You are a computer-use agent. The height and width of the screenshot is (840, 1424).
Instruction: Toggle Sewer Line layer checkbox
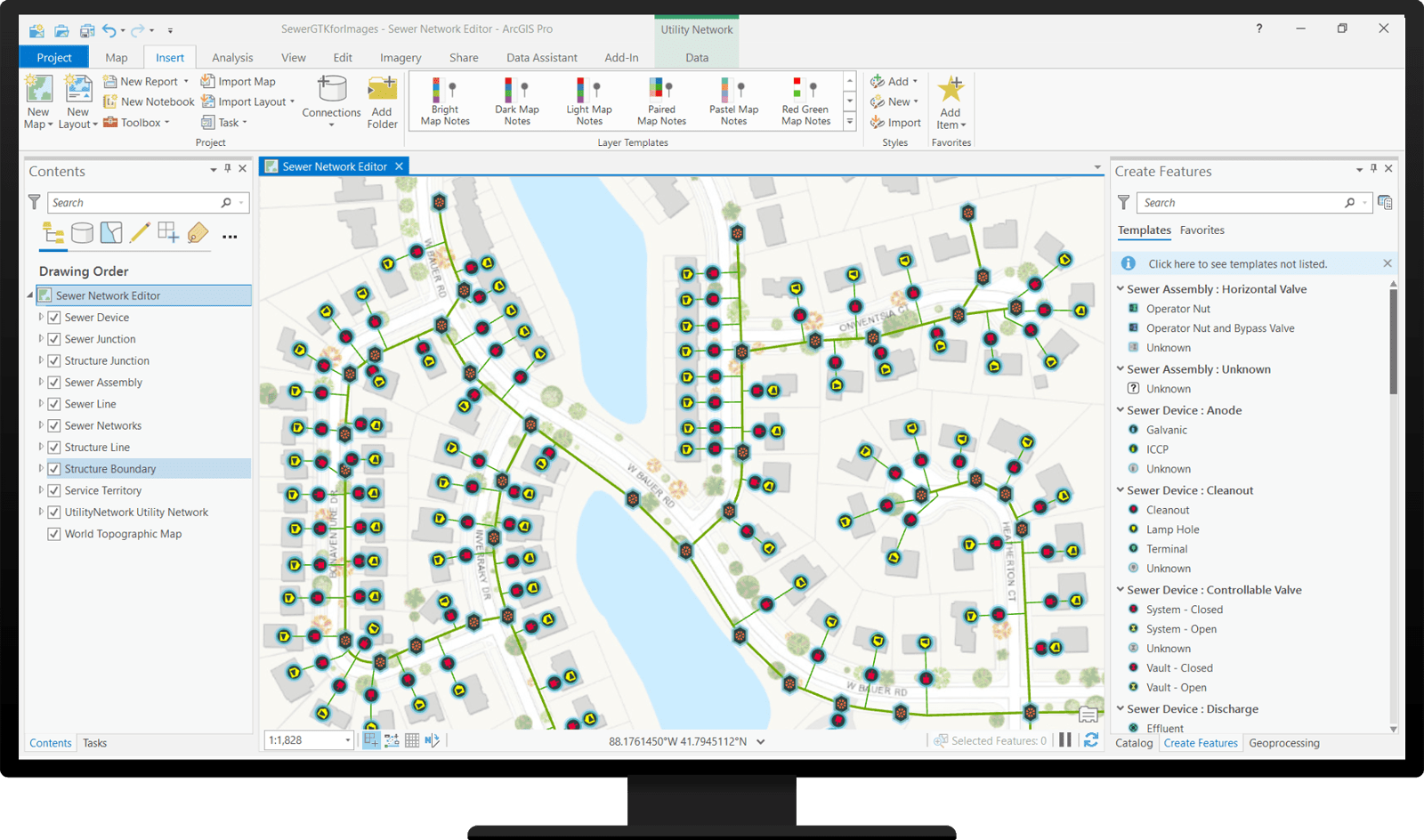(54, 404)
